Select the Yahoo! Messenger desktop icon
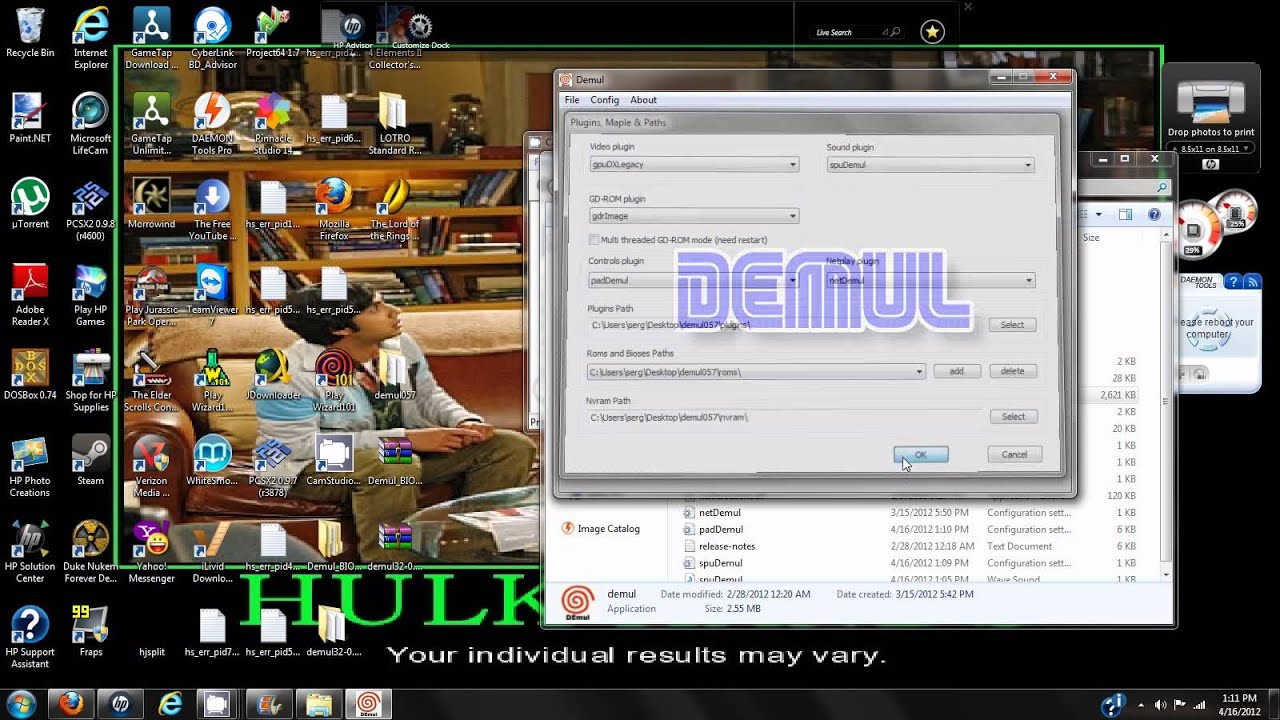This screenshot has width=1280, height=720. tap(151, 553)
